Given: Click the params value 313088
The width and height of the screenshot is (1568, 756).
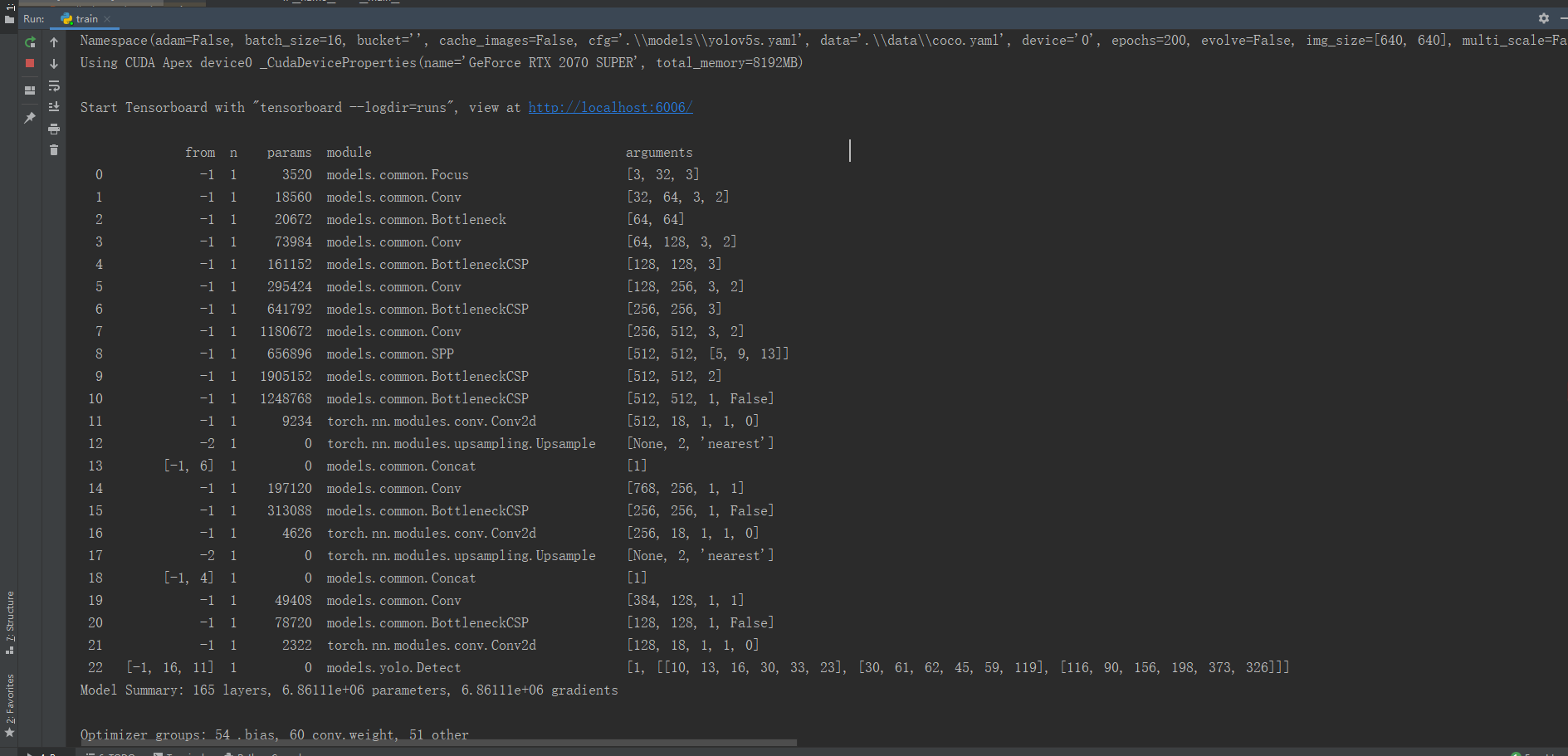Looking at the screenshot, I should (290, 511).
